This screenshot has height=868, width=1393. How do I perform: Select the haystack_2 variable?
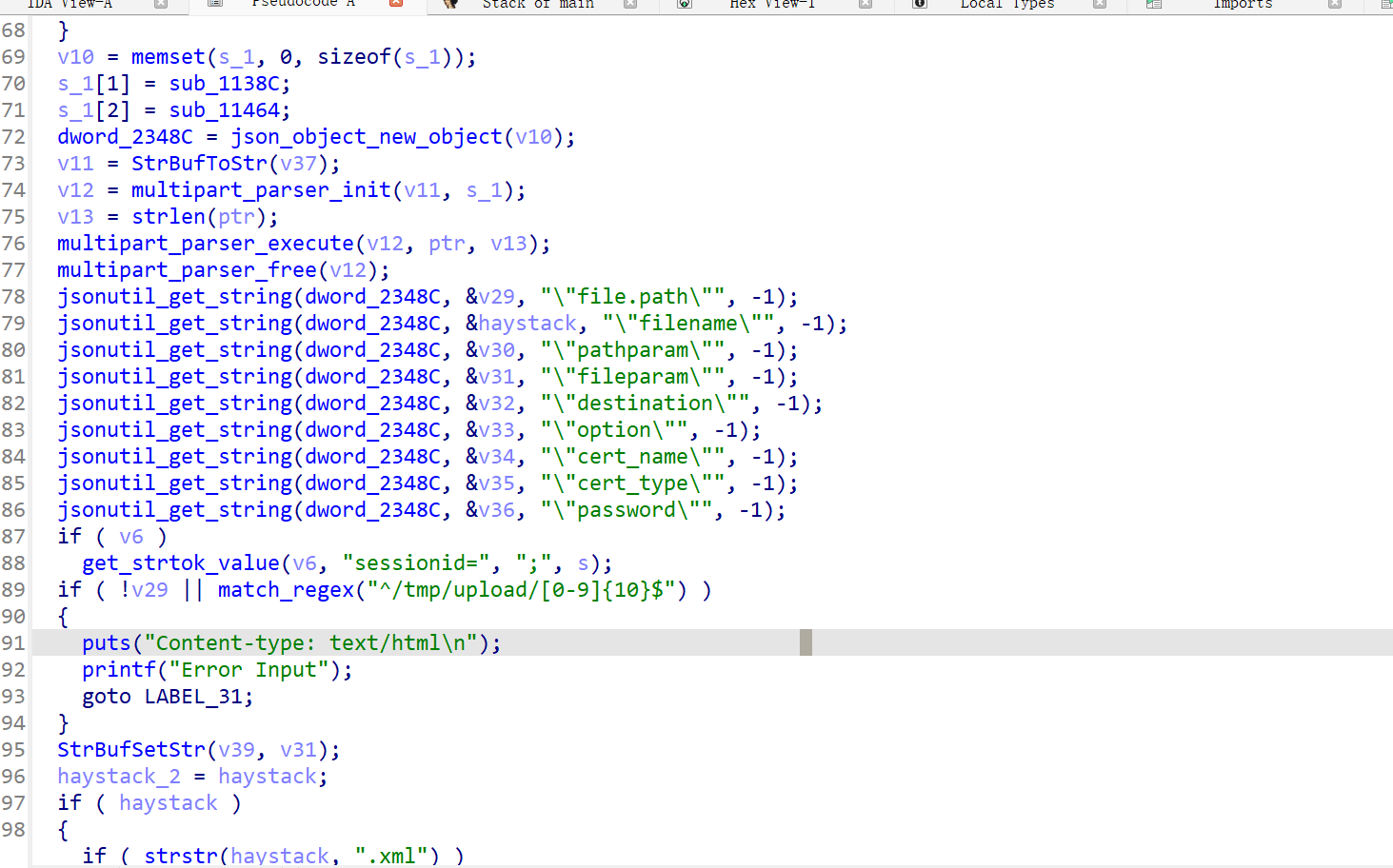coord(119,777)
